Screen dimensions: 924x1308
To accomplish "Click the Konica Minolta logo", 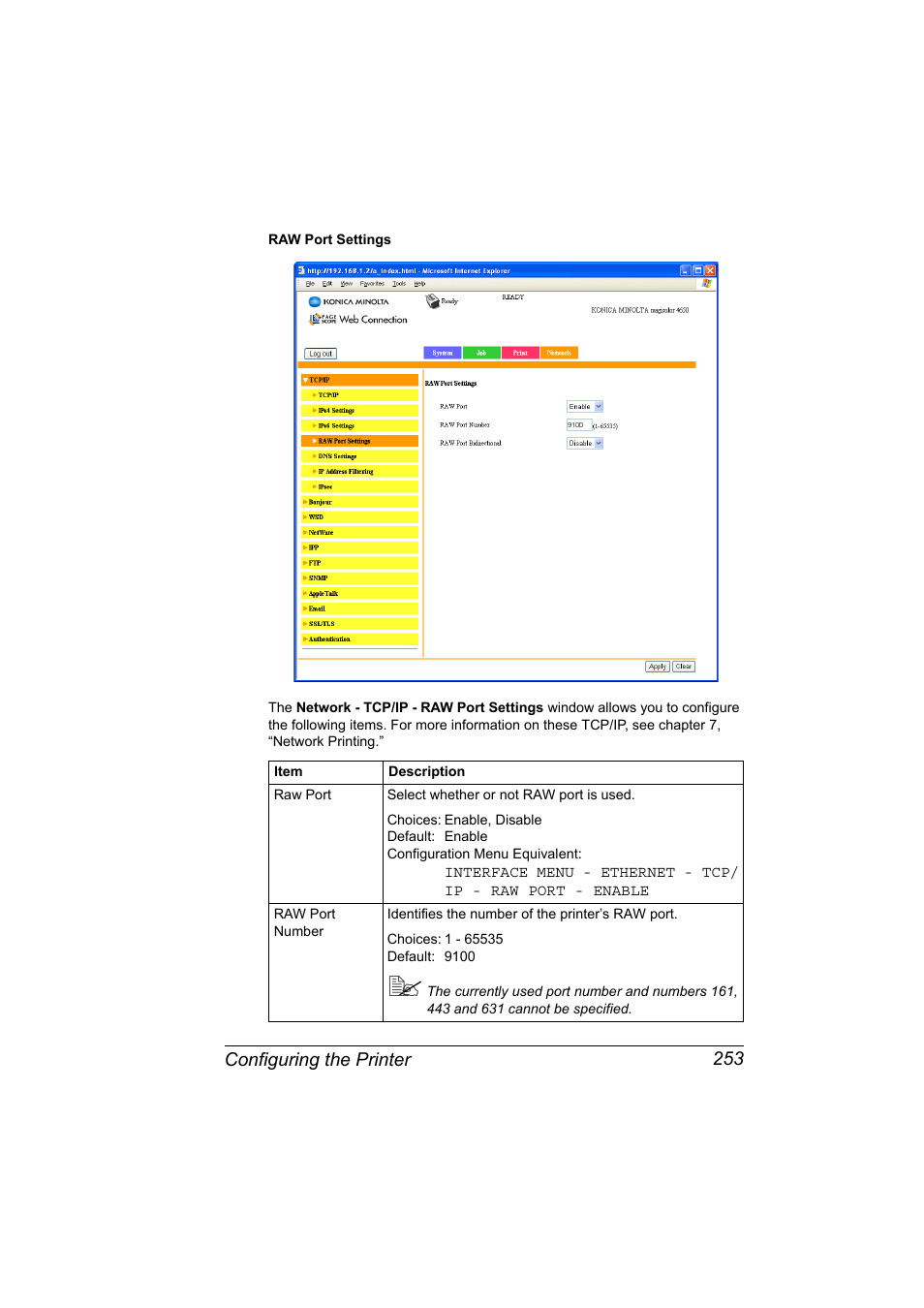I will click(x=349, y=301).
